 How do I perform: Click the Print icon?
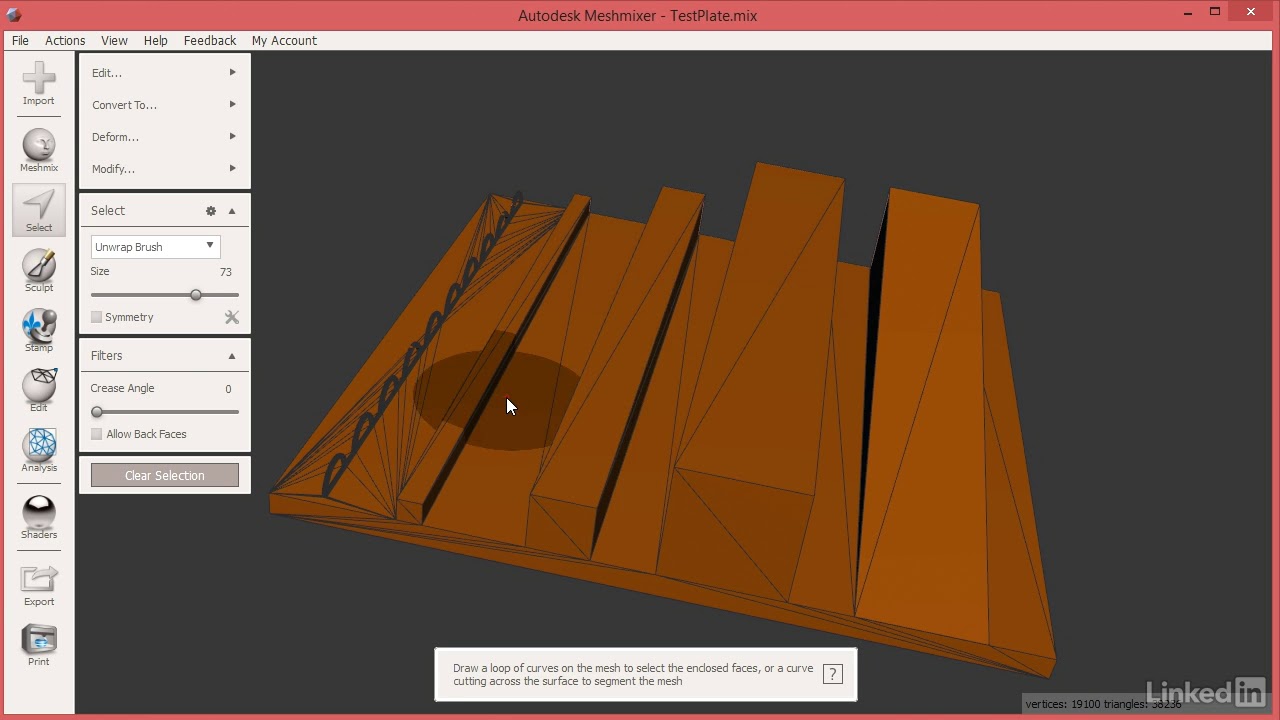[x=39, y=645]
